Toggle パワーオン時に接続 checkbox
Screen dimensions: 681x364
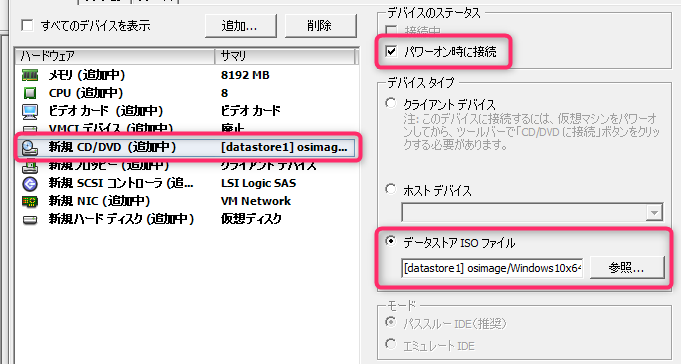[391, 52]
